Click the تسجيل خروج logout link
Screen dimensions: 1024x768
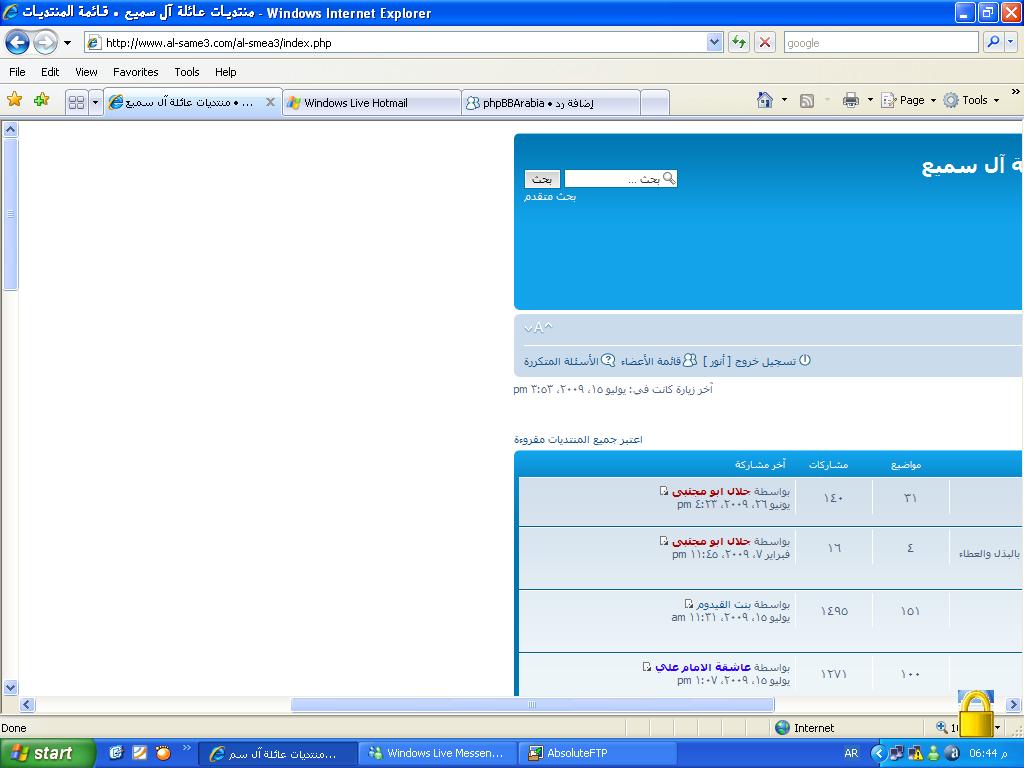pos(765,361)
